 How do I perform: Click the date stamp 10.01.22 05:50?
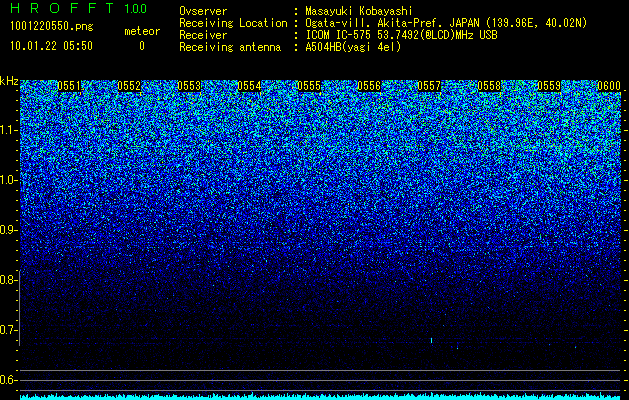51,46
